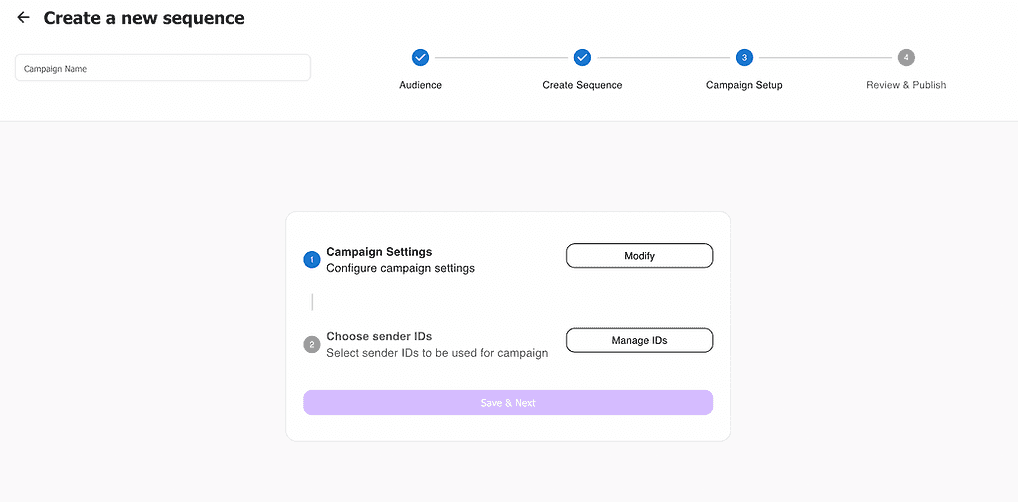Open the Create Sequence step label

click(x=582, y=85)
